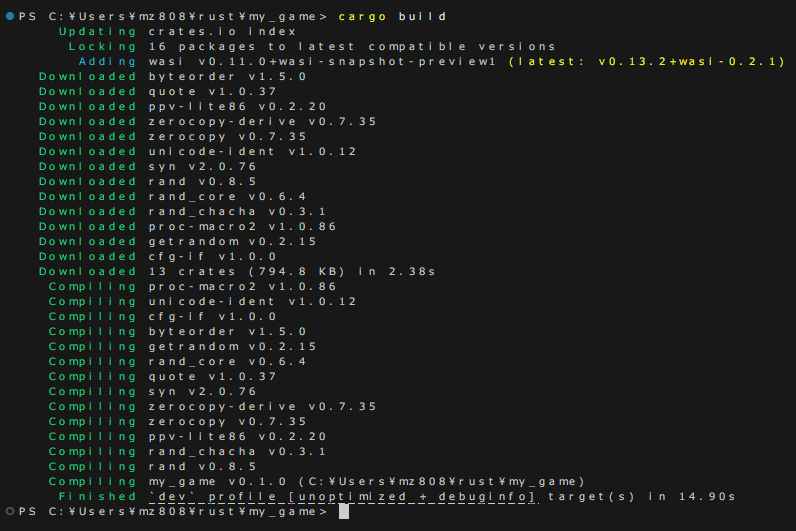This screenshot has height=531, width=796.
Task: Click 'Downloaded unicode-ident v1.0.12' line
Action: [197, 152]
